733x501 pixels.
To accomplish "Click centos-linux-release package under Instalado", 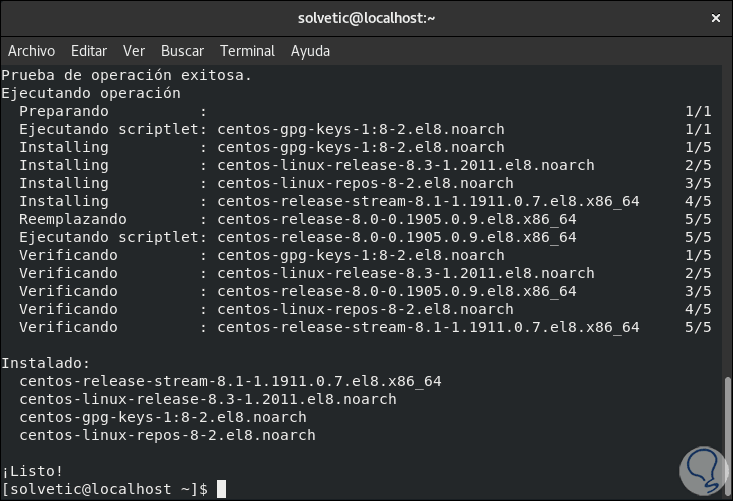I will click(x=207, y=399).
